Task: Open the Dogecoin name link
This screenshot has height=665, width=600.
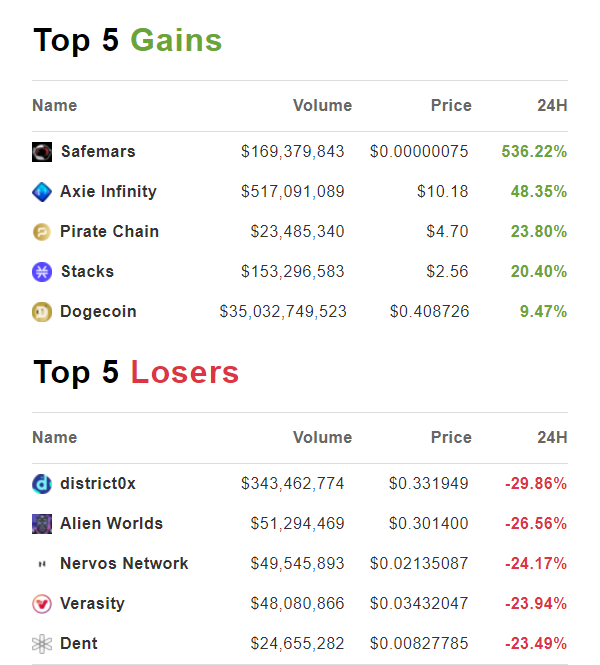Action: pyautogui.click(x=98, y=311)
